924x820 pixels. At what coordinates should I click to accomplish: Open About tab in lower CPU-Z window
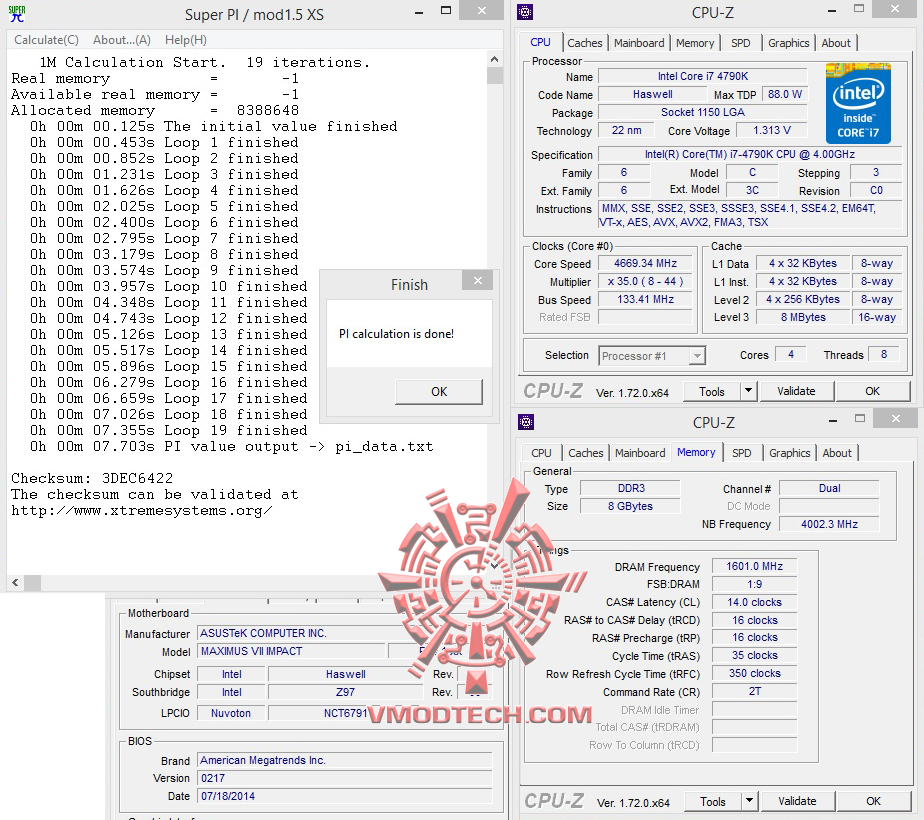(837, 453)
